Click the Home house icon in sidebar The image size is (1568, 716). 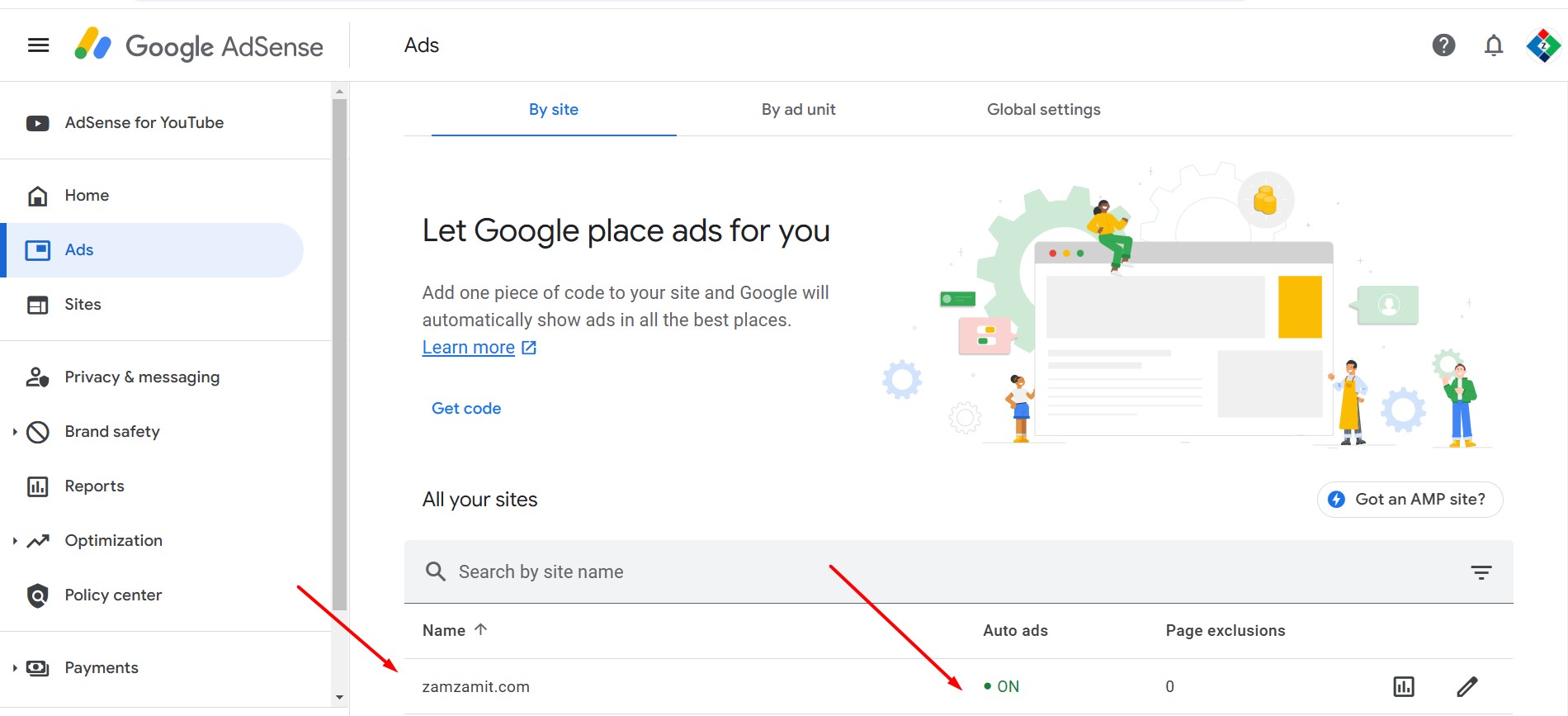click(38, 196)
